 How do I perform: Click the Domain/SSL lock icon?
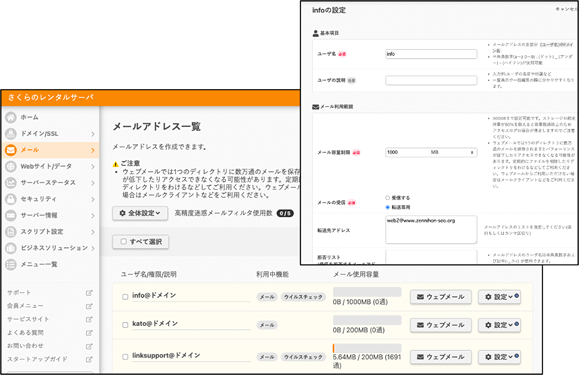coord(11,134)
